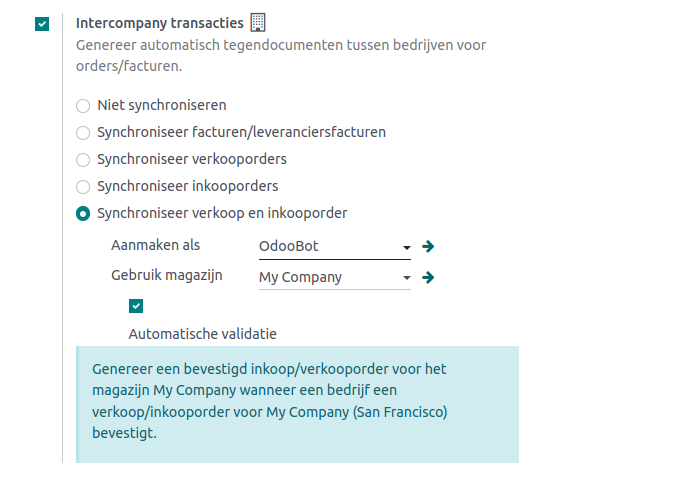Open My Company warehouse via arrow icon
Image resolution: width=695 pixels, height=488 pixels.
(x=428, y=277)
